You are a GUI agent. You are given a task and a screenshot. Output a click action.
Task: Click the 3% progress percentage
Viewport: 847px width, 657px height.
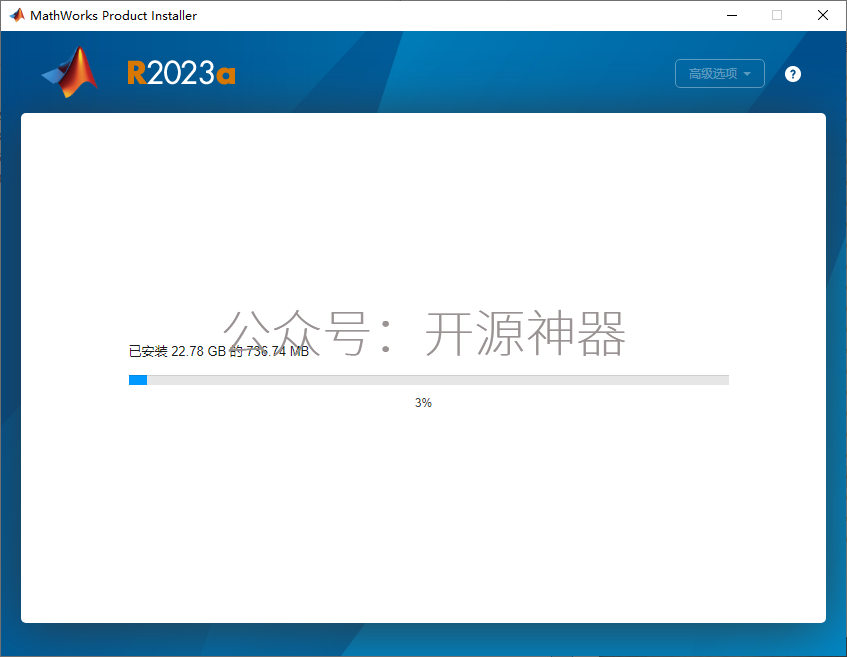pos(423,403)
